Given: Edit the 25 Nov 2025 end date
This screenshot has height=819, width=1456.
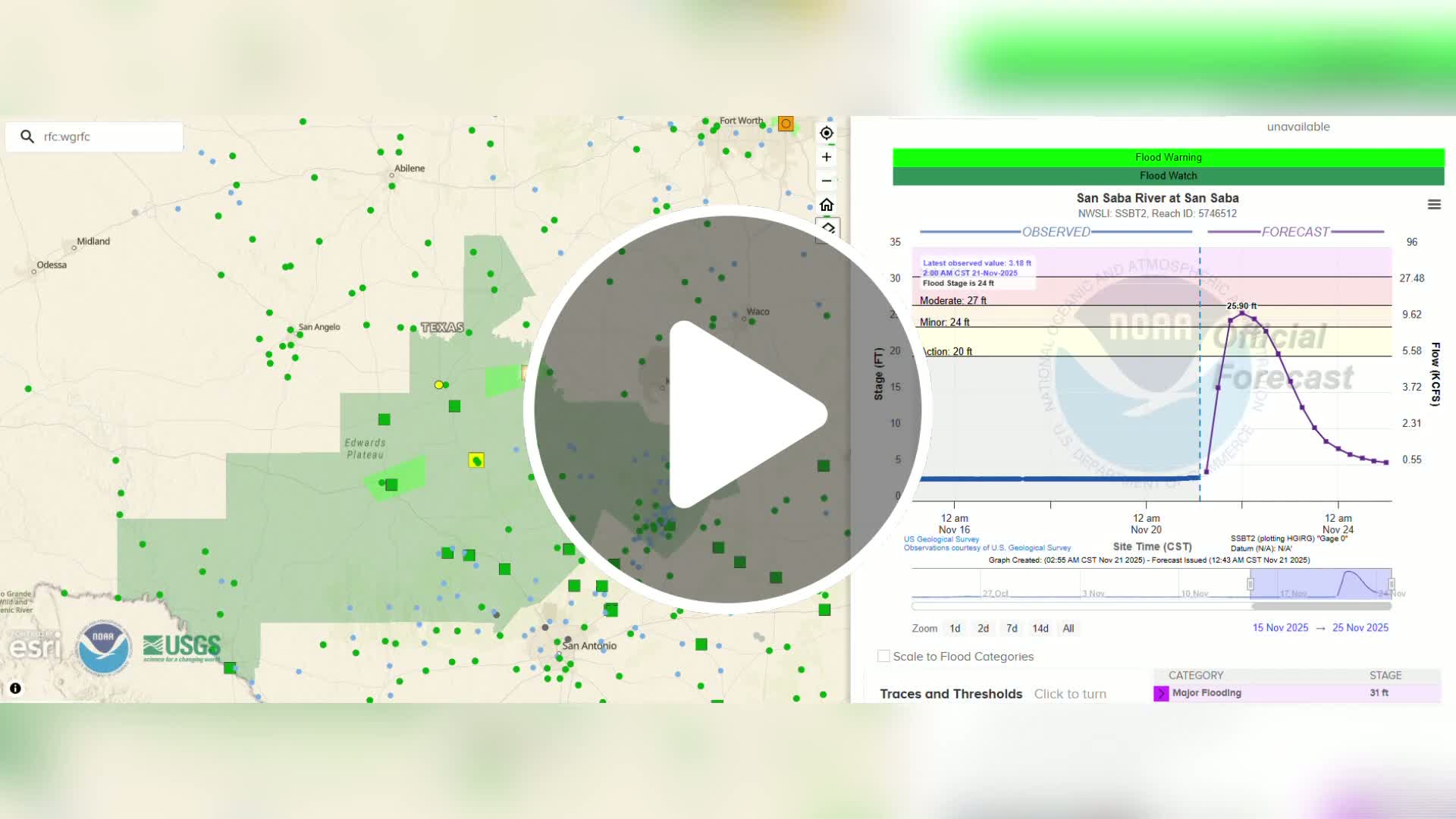Looking at the screenshot, I should [x=1360, y=628].
